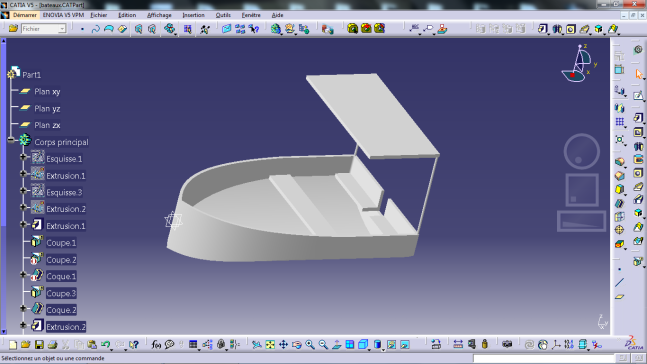Expand the Coque.1 tree node

(x=23, y=274)
